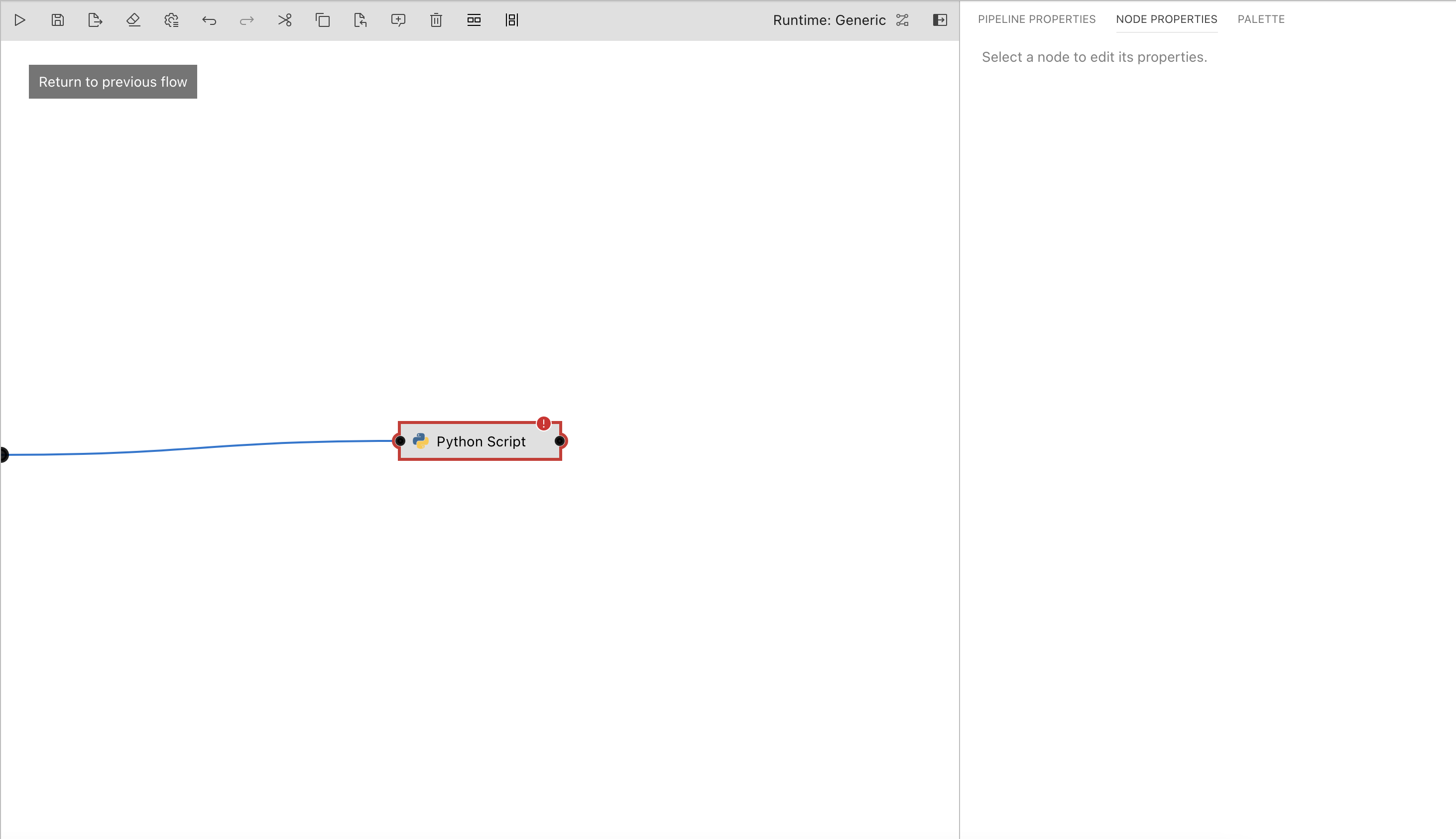Add a comment to the canvas
The width and height of the screenshot is (1456, 839).
(x=398, y=20)
